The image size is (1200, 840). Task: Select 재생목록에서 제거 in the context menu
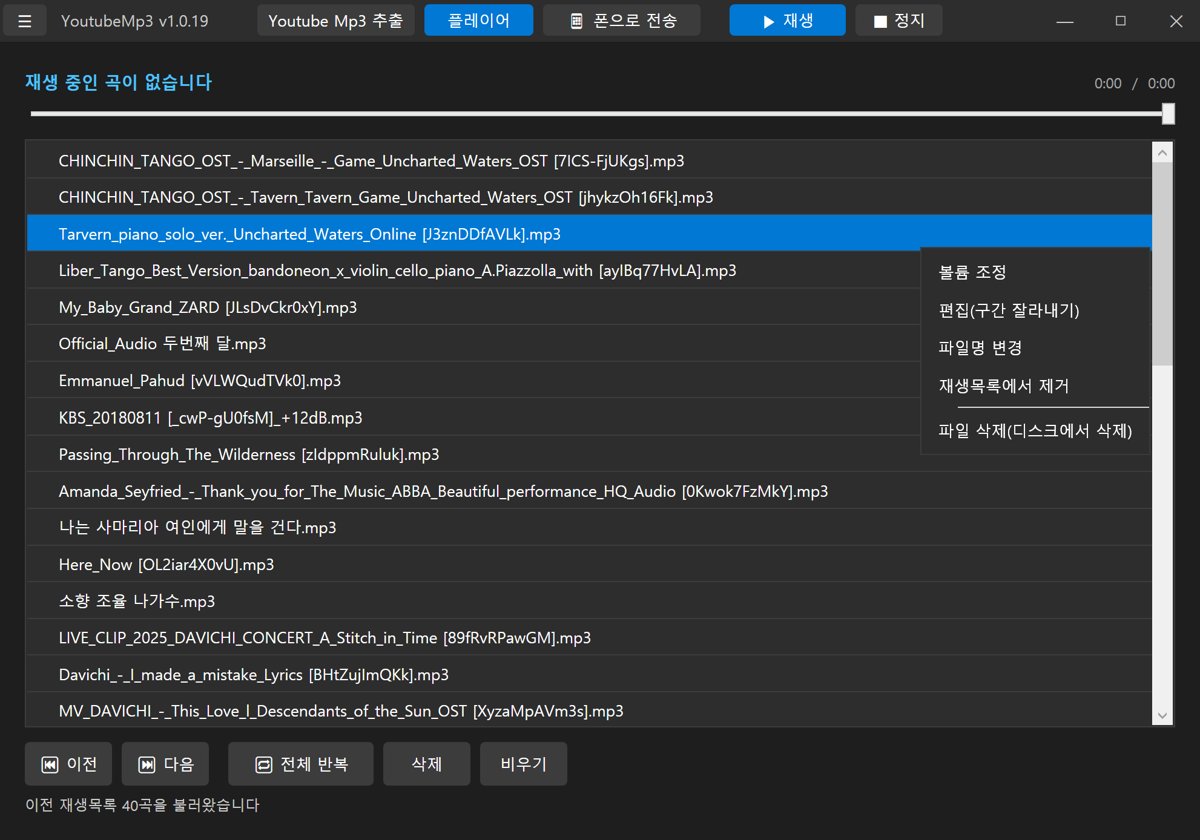pyautogui.click(x=1035, y=386)
